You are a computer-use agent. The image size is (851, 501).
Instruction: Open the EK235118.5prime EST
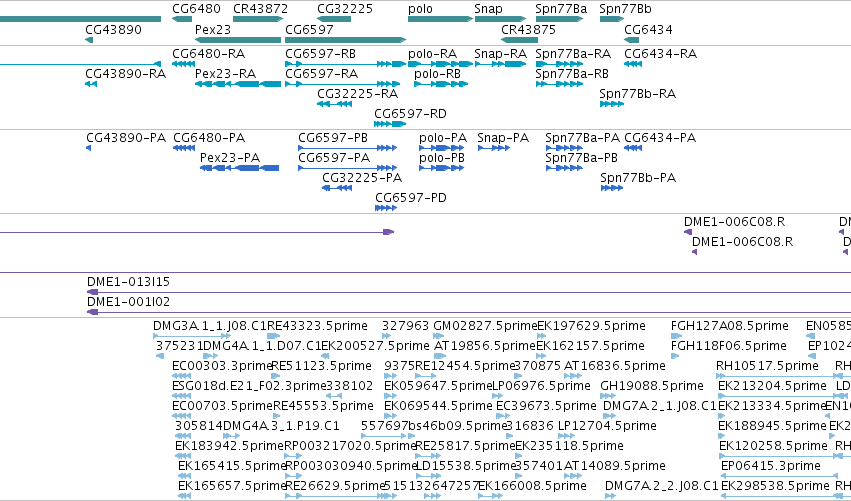pos(519,456)
